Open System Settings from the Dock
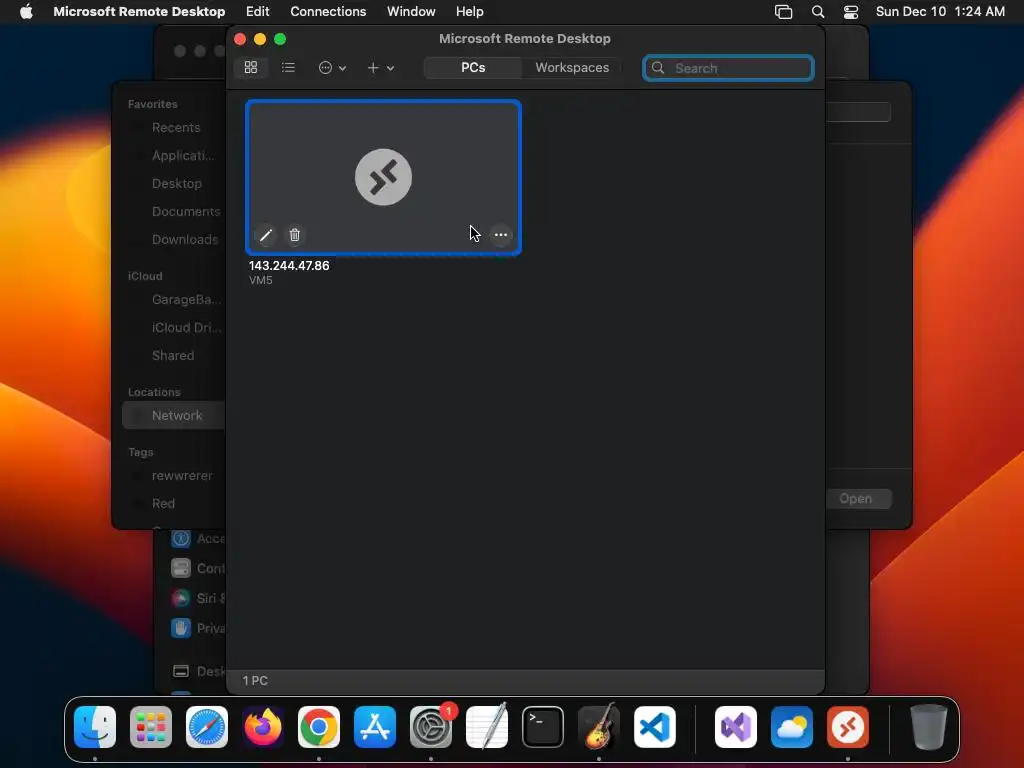Image resolution: width=1024 pixels, height=768 pixels. coord(431,727)
